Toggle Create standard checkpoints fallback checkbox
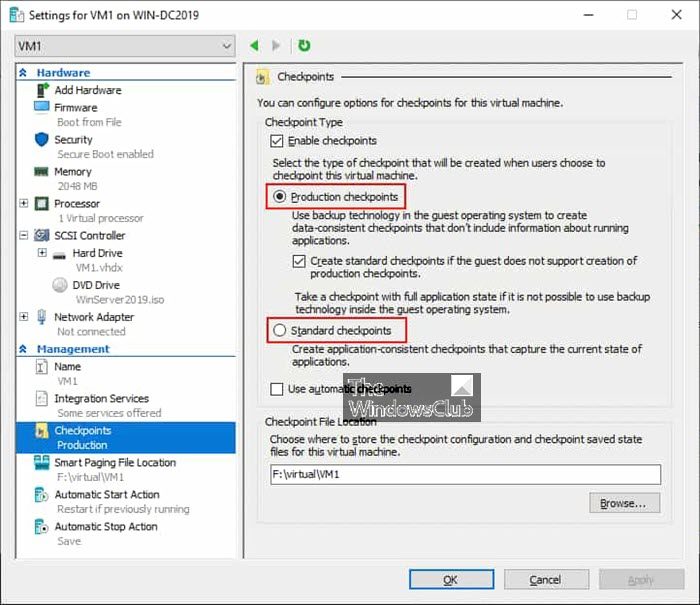 [299, 261]
